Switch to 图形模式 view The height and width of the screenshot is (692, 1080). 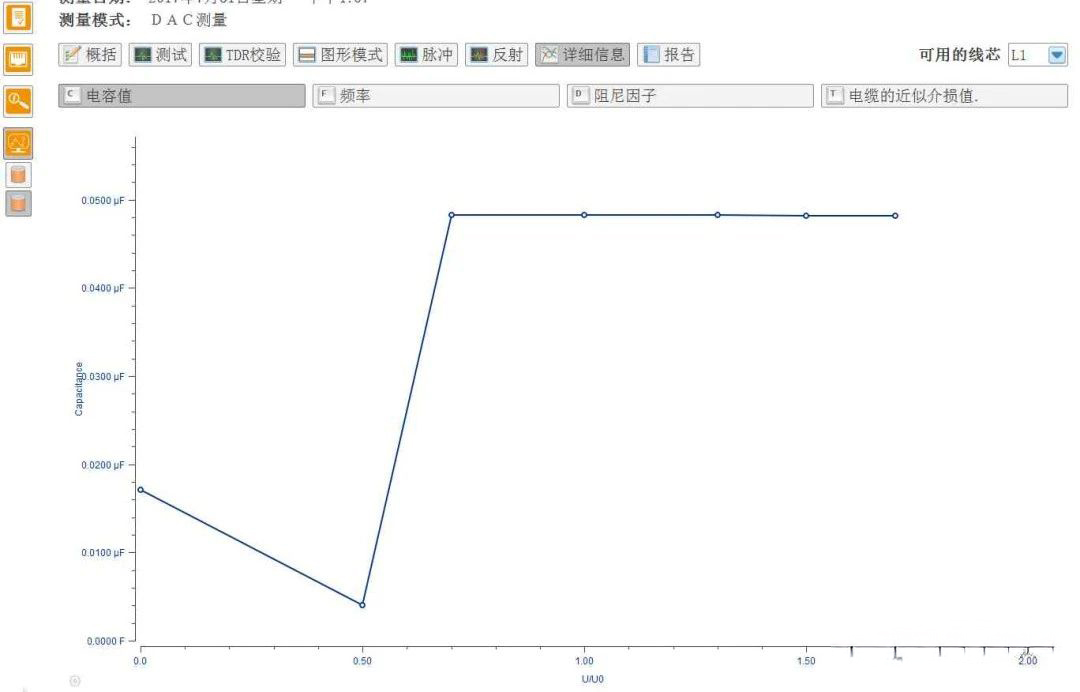340,55
